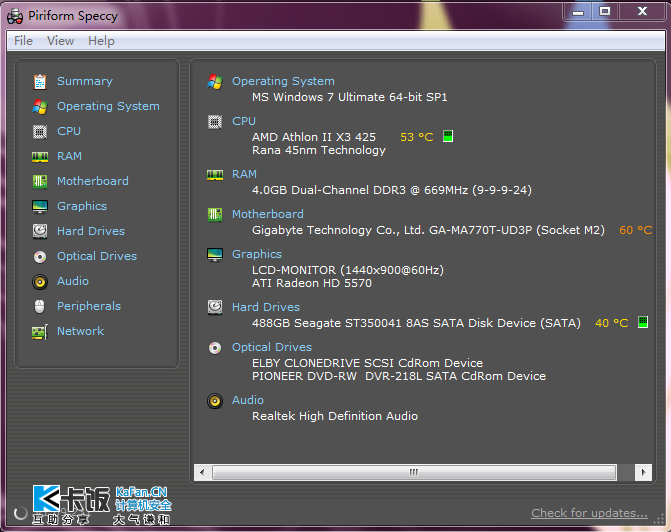Click the Piriform Speccy title bar app icon
Viewport: 671px width, 532px height.
pos(15,16)
